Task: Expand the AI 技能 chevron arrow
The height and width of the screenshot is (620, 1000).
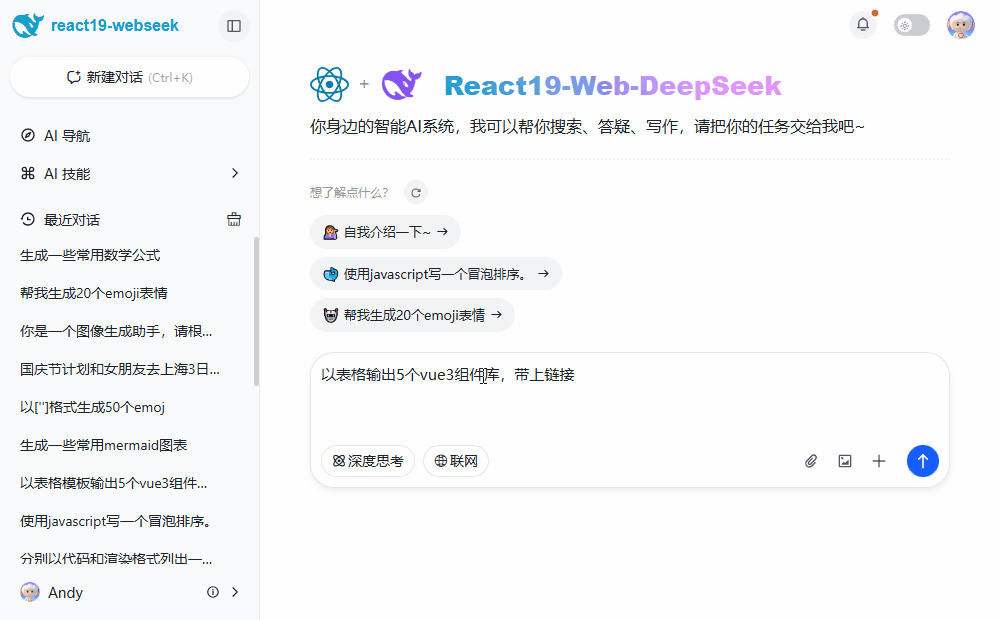Action: click(x=235, y=173)
